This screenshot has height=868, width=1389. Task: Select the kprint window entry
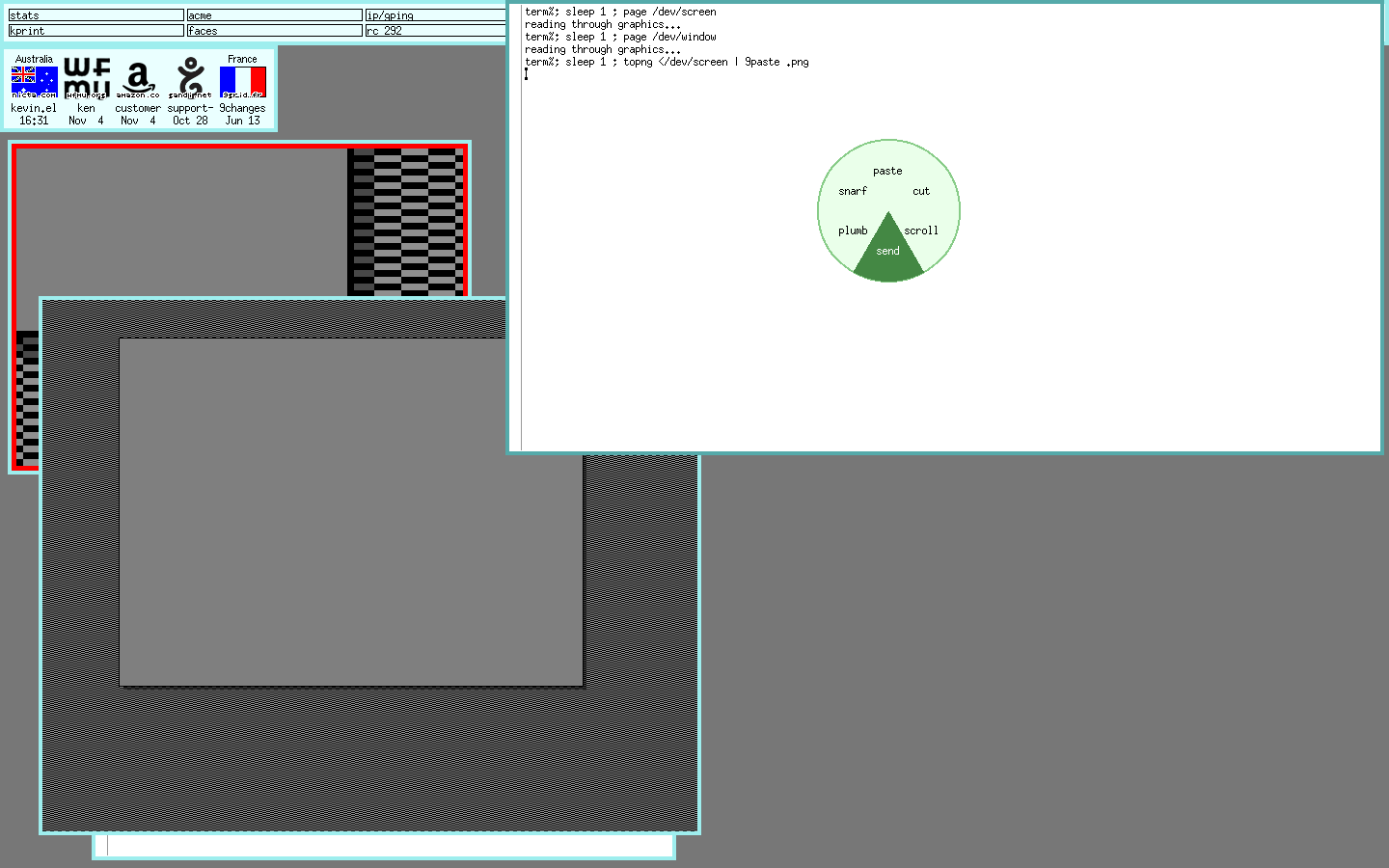point(95,31)
